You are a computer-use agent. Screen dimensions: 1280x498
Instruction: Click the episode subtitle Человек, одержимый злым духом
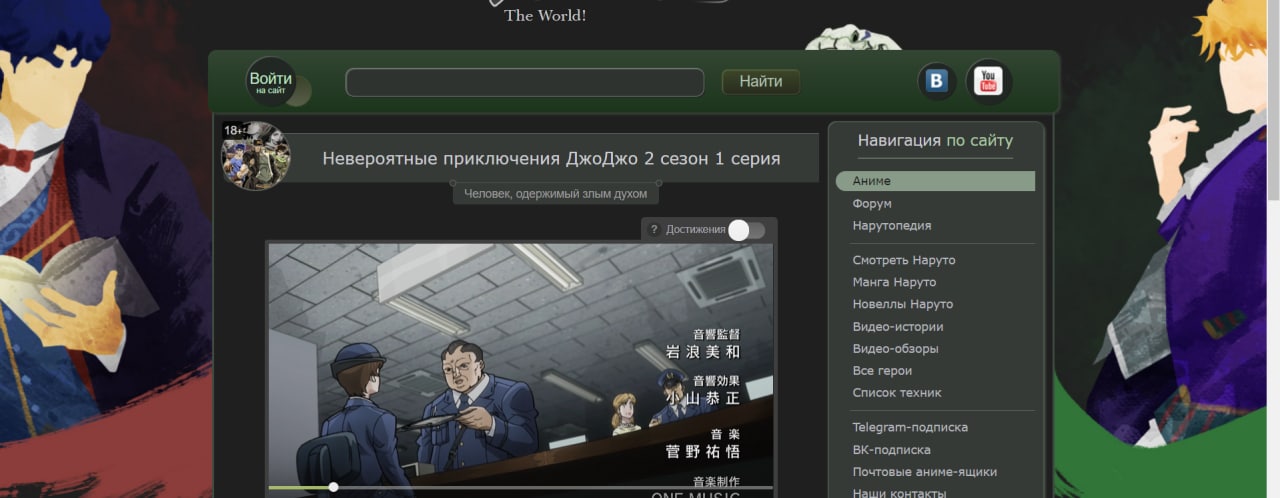click(556, 194)
